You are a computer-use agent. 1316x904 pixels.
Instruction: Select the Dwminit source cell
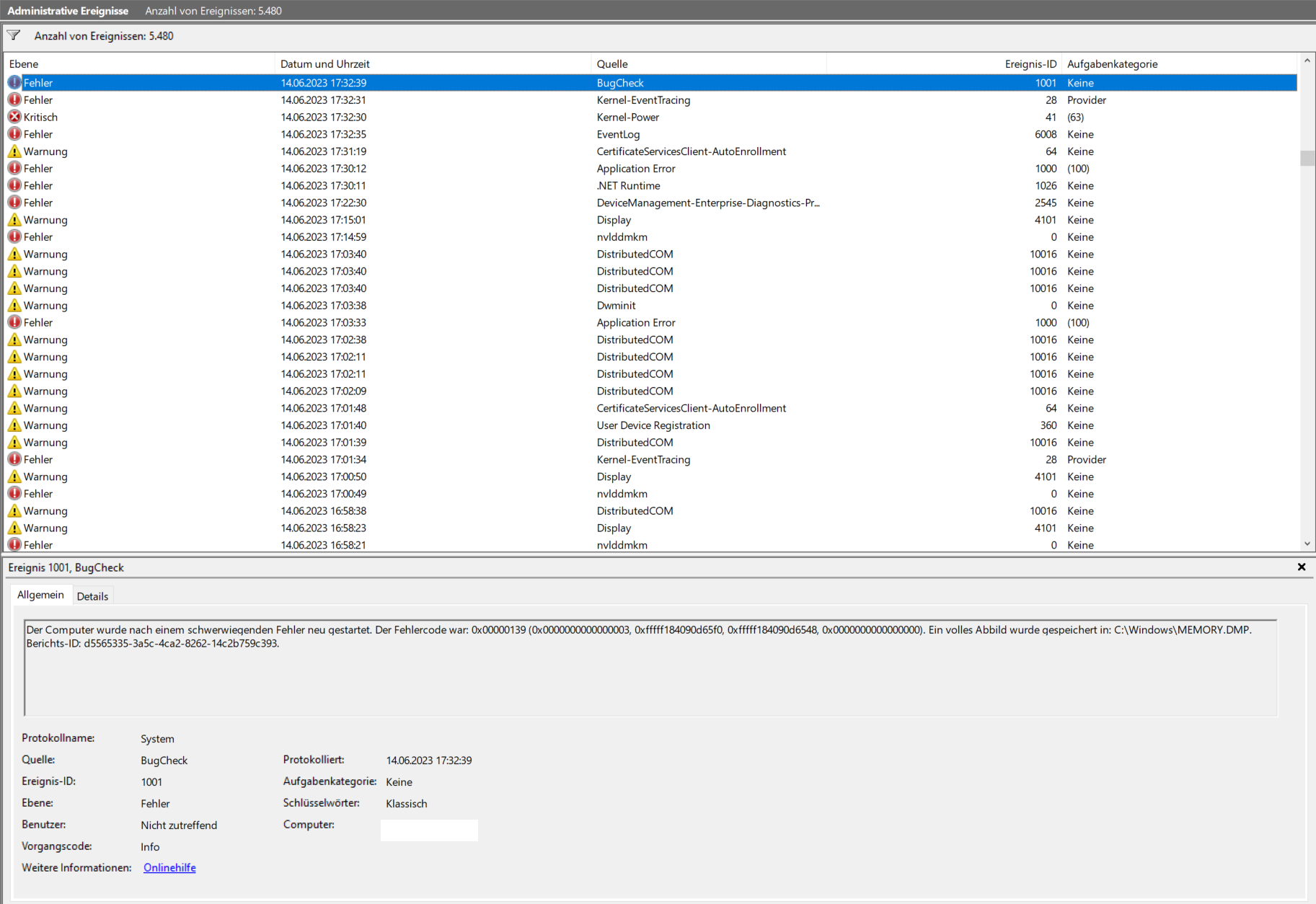click(616, 306)
